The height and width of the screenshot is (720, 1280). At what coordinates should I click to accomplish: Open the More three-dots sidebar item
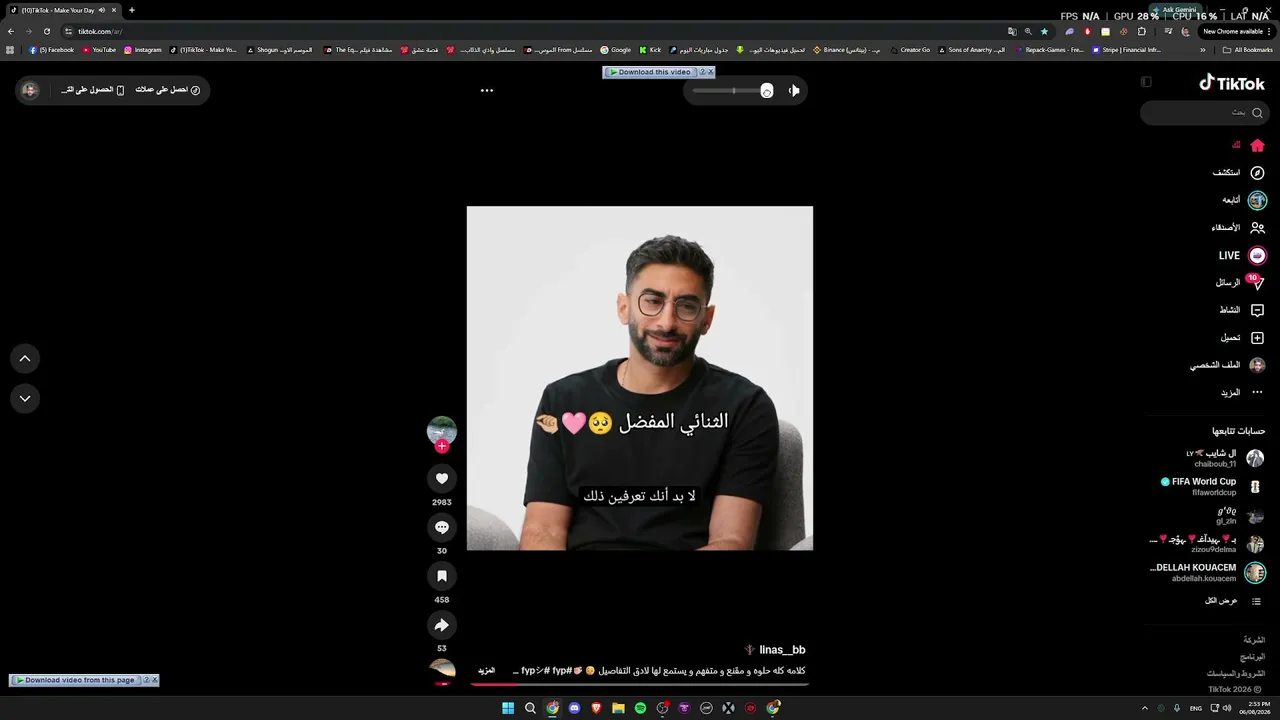[x=1257, y=392]
